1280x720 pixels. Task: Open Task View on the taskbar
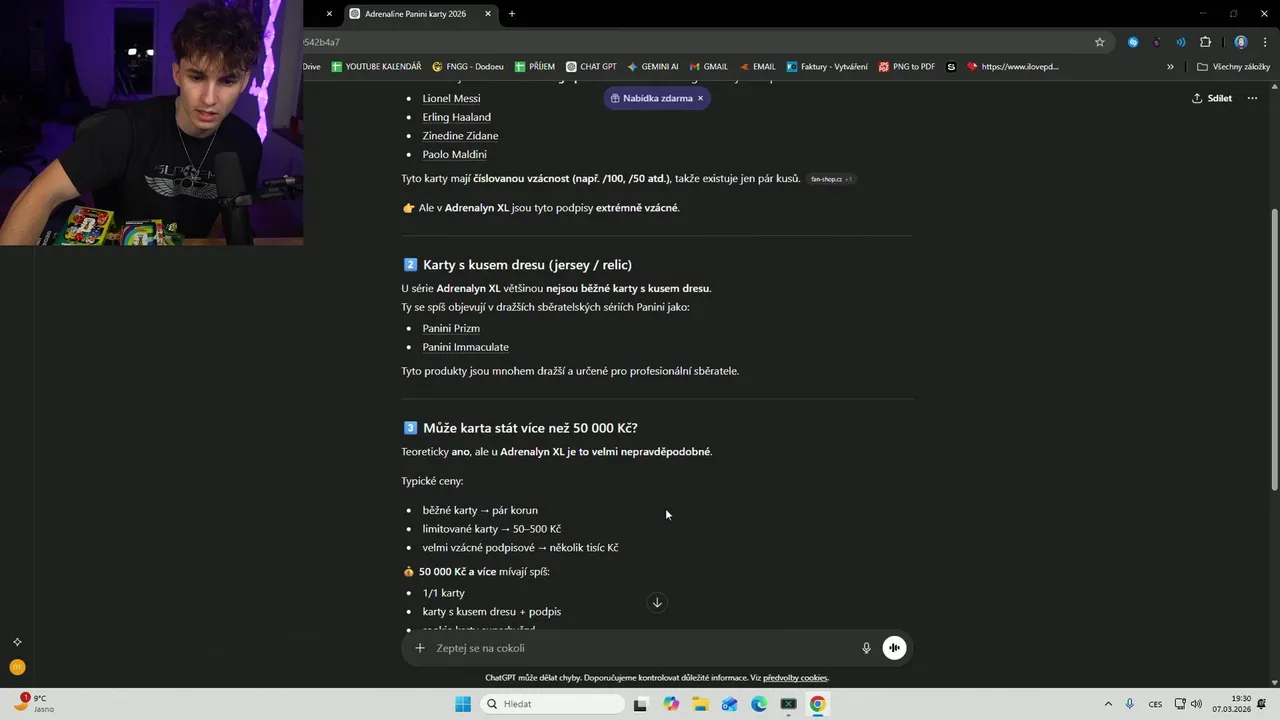640,704
